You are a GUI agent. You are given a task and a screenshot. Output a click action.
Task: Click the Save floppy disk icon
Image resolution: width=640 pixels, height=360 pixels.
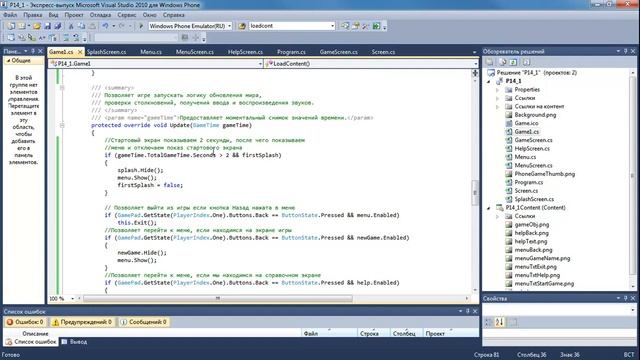(47, 26)
